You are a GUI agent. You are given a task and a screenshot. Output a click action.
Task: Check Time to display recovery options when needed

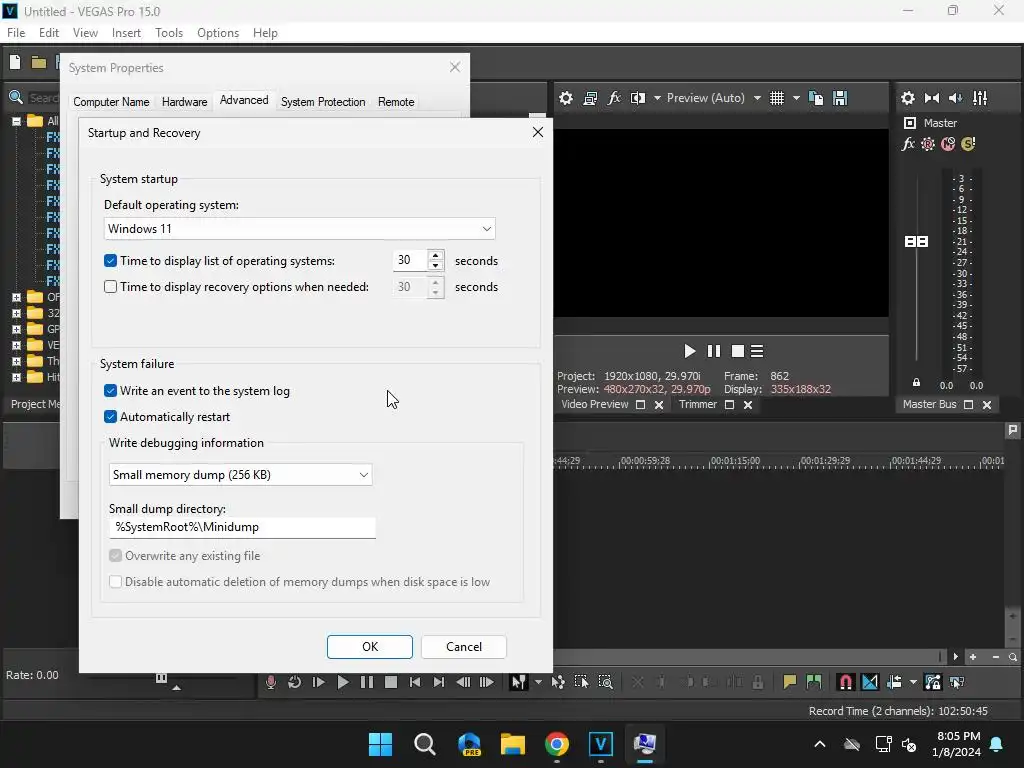click(x=110, y=287)
